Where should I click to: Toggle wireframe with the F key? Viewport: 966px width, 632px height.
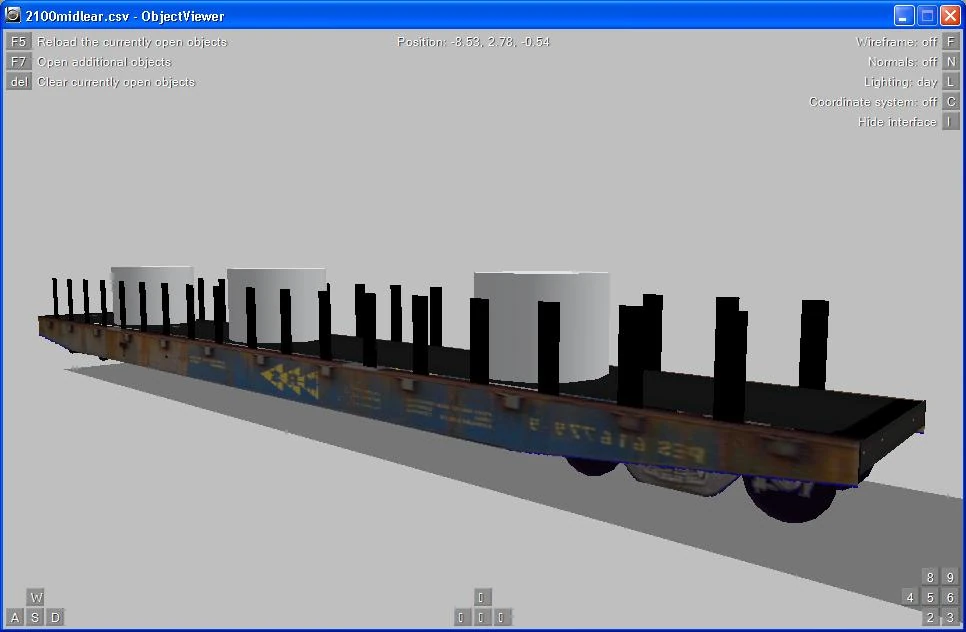pyautogui.click(x=951, y=41)
